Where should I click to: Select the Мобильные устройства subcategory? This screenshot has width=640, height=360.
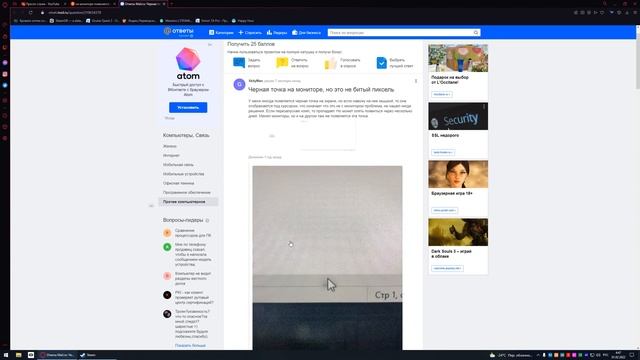click(x=183, y=174)
